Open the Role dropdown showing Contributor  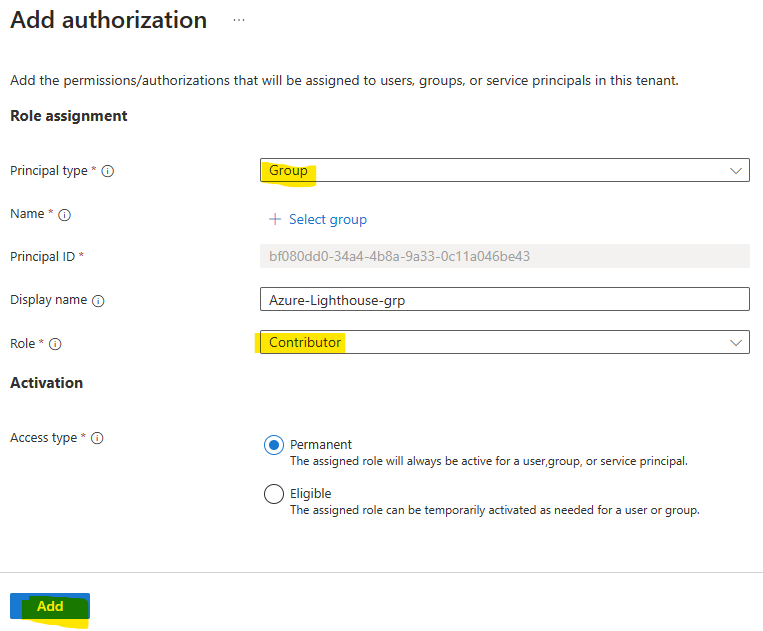(x=505, y=342)
